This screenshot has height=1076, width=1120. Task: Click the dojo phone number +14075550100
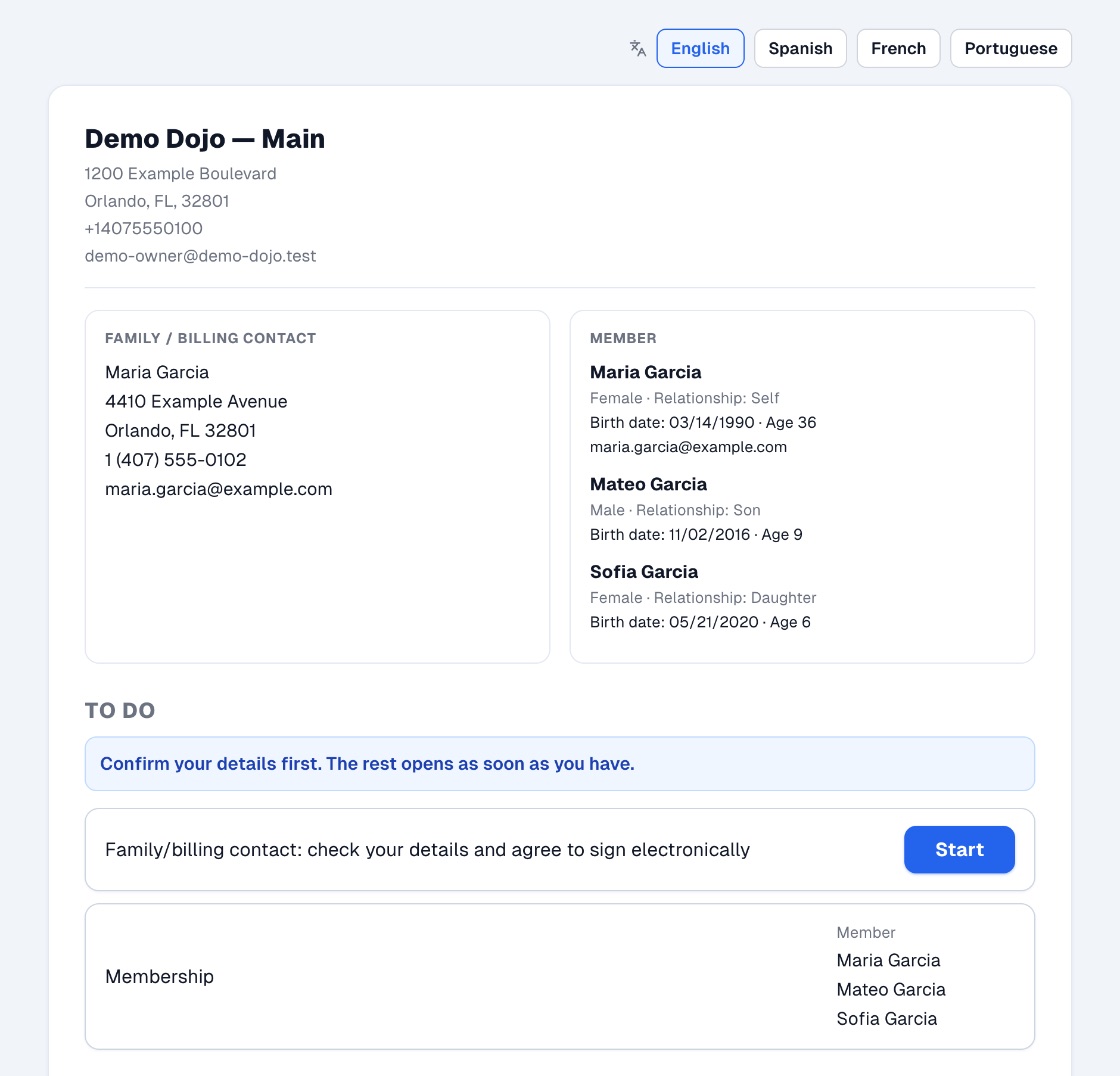pos(144,229)
